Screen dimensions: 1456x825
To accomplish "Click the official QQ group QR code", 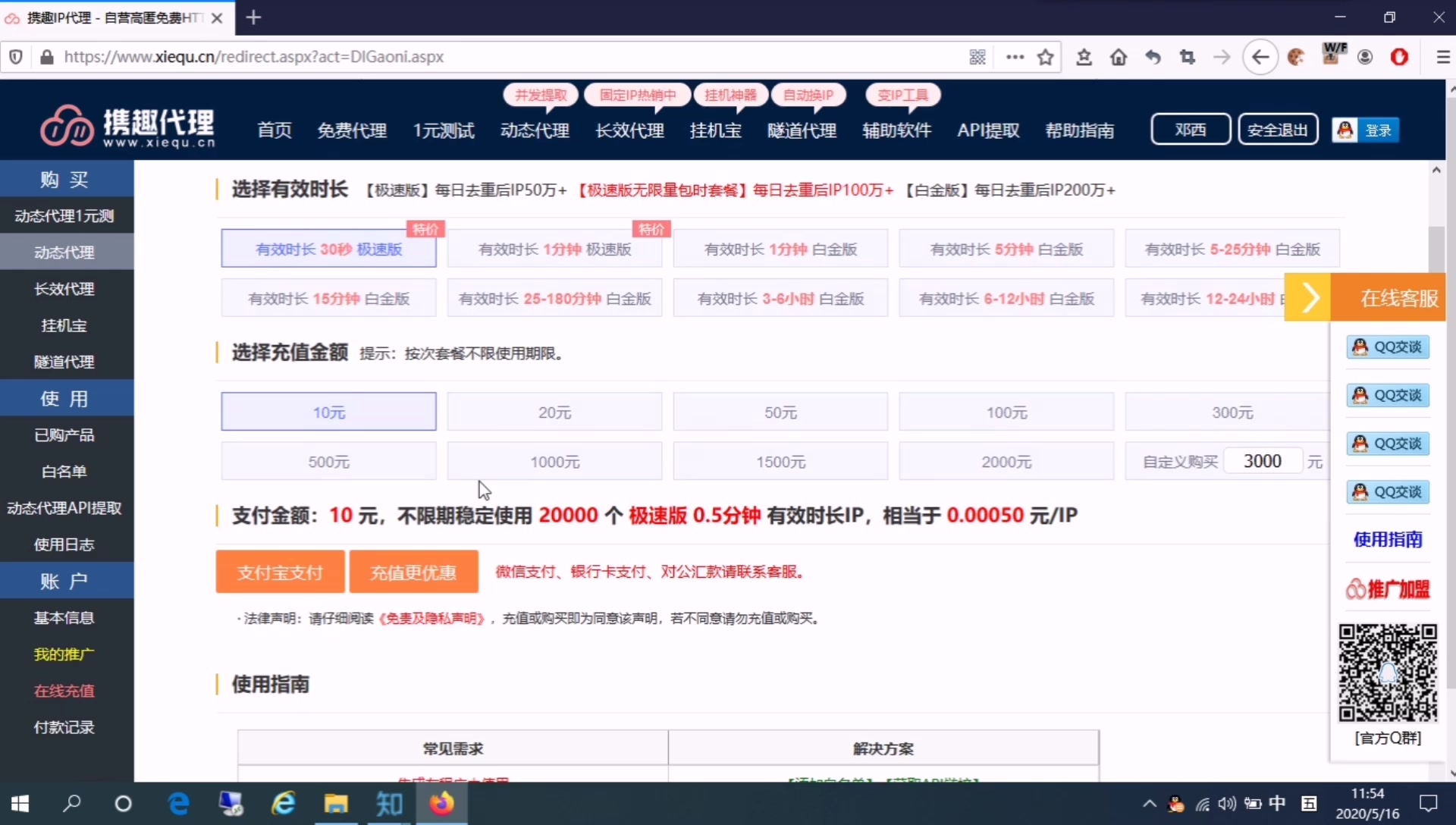I will coord(1388,673).
